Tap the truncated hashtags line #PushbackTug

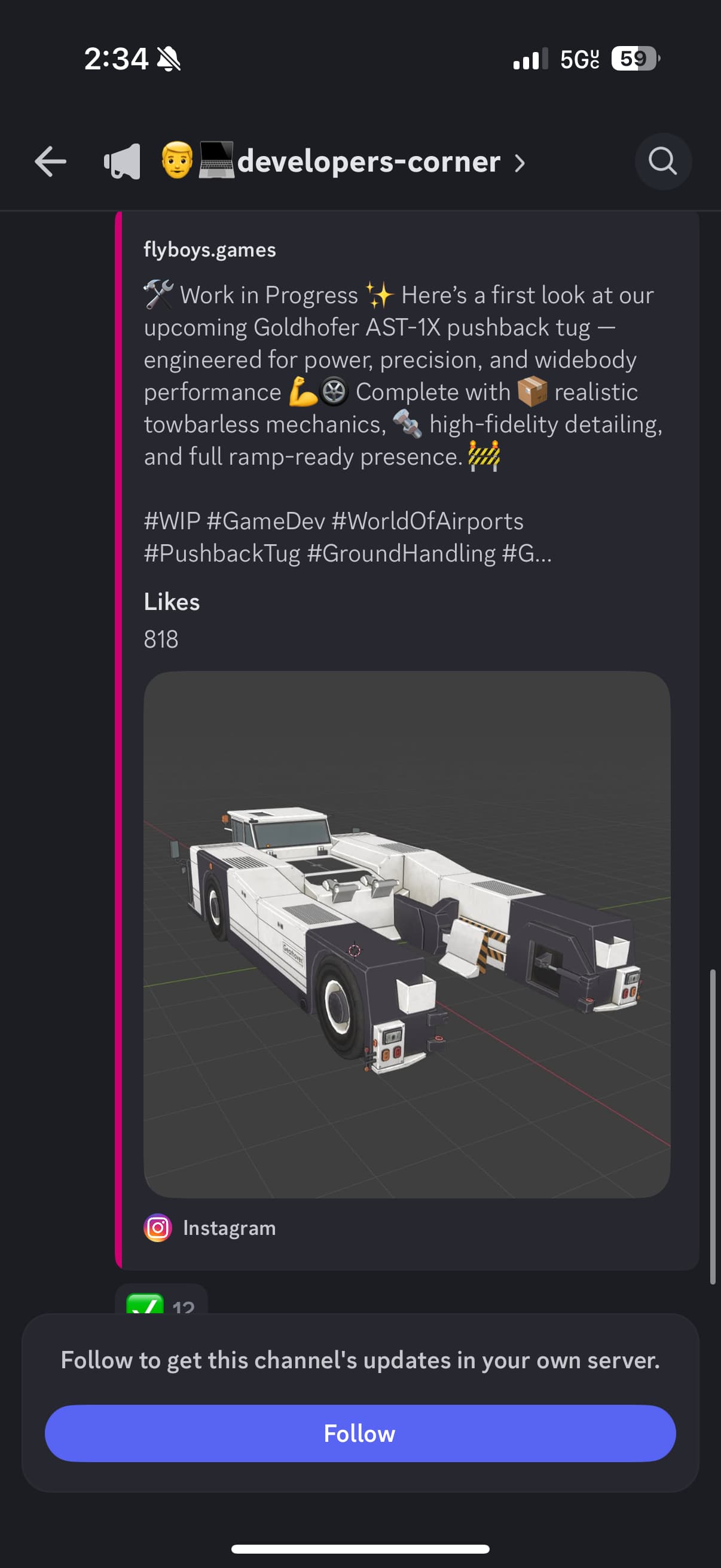pos(348,553)
